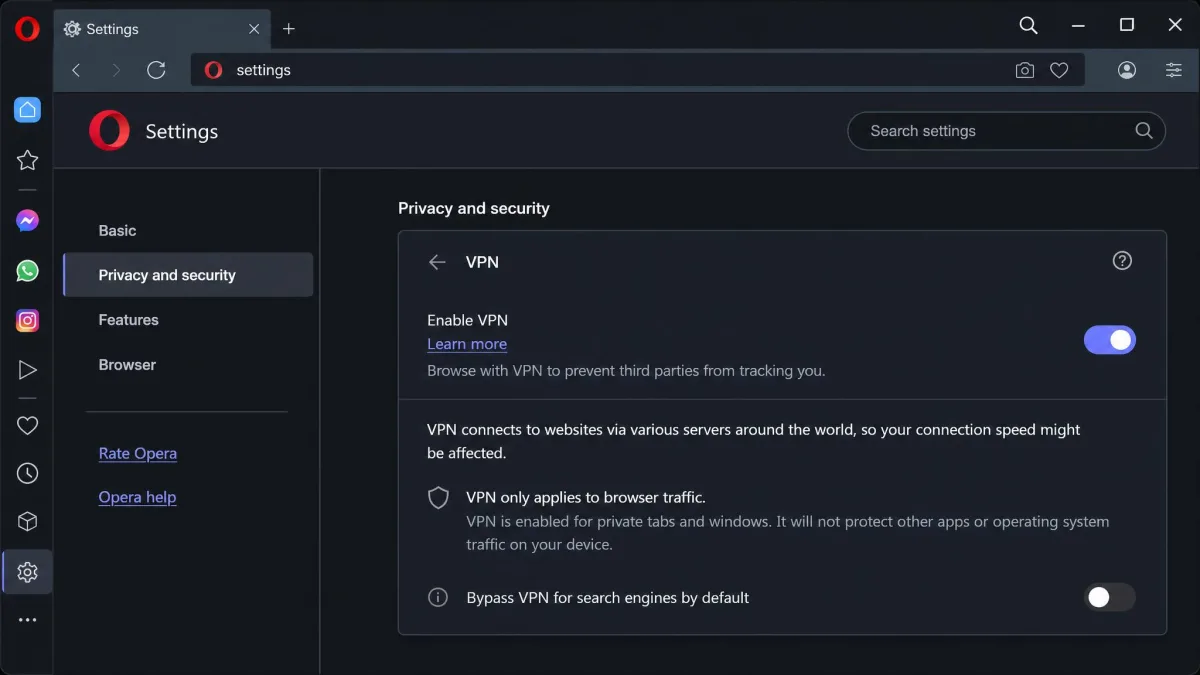Click the Opera icon in address bar
The width and height of the screenshot is (1200, 675).
213,70
